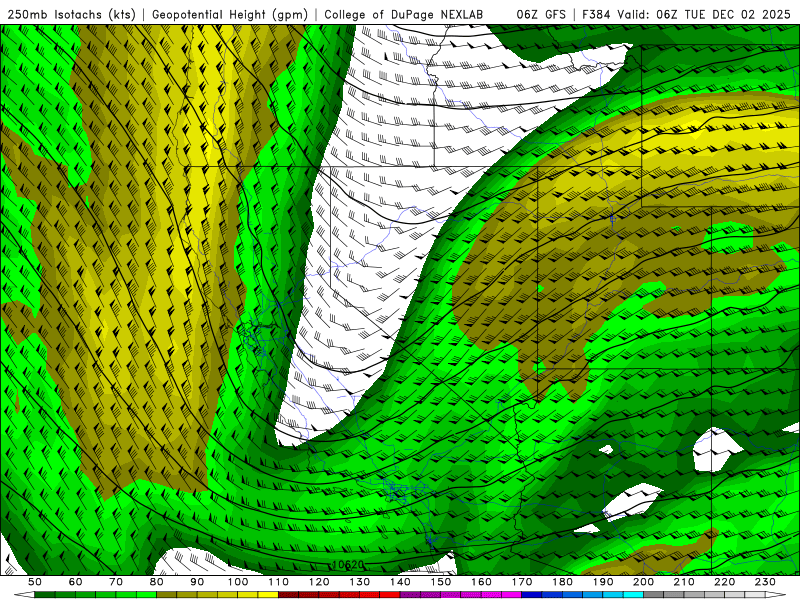Select the dark gray swatch starting at 200
The height and width of the screenshot is (600, 800).
point(654,595)
